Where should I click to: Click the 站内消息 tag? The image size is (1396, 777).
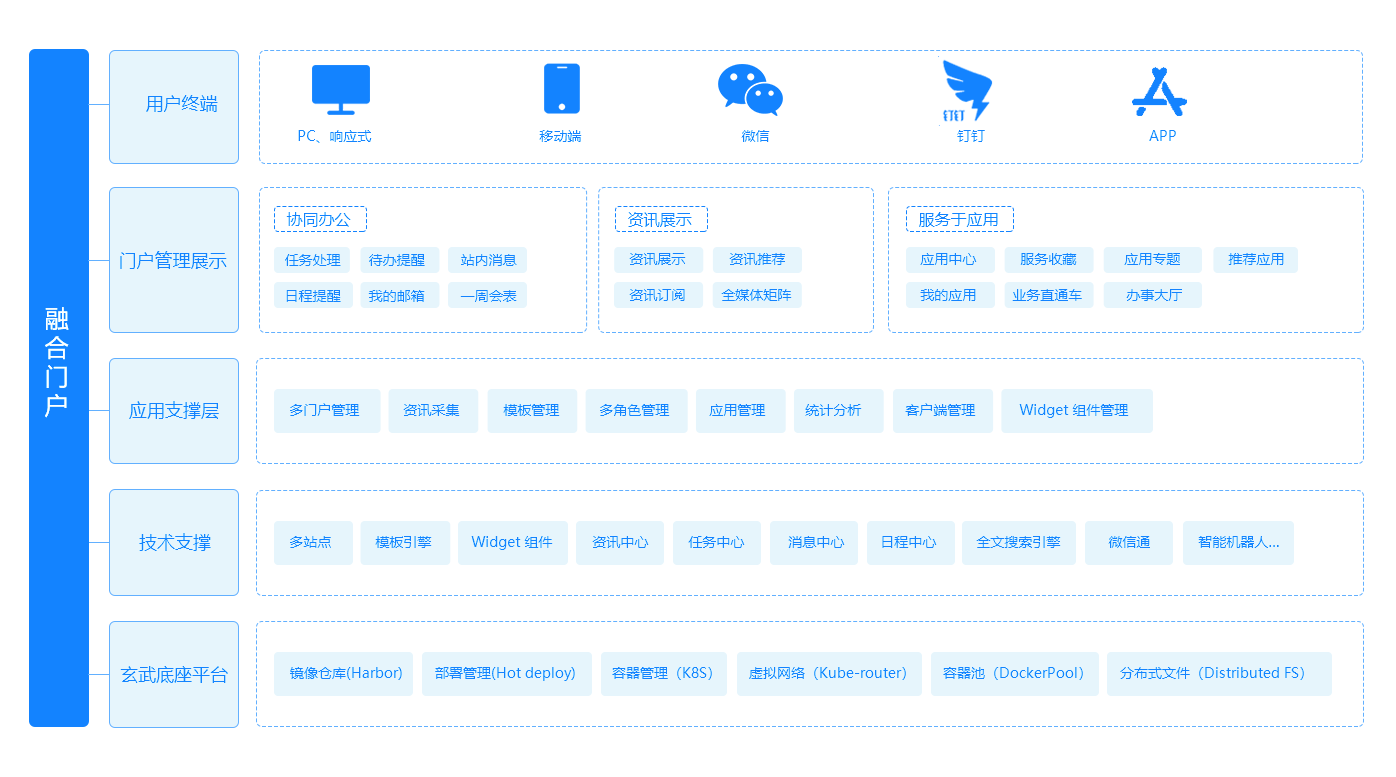(x=487, y=260)
